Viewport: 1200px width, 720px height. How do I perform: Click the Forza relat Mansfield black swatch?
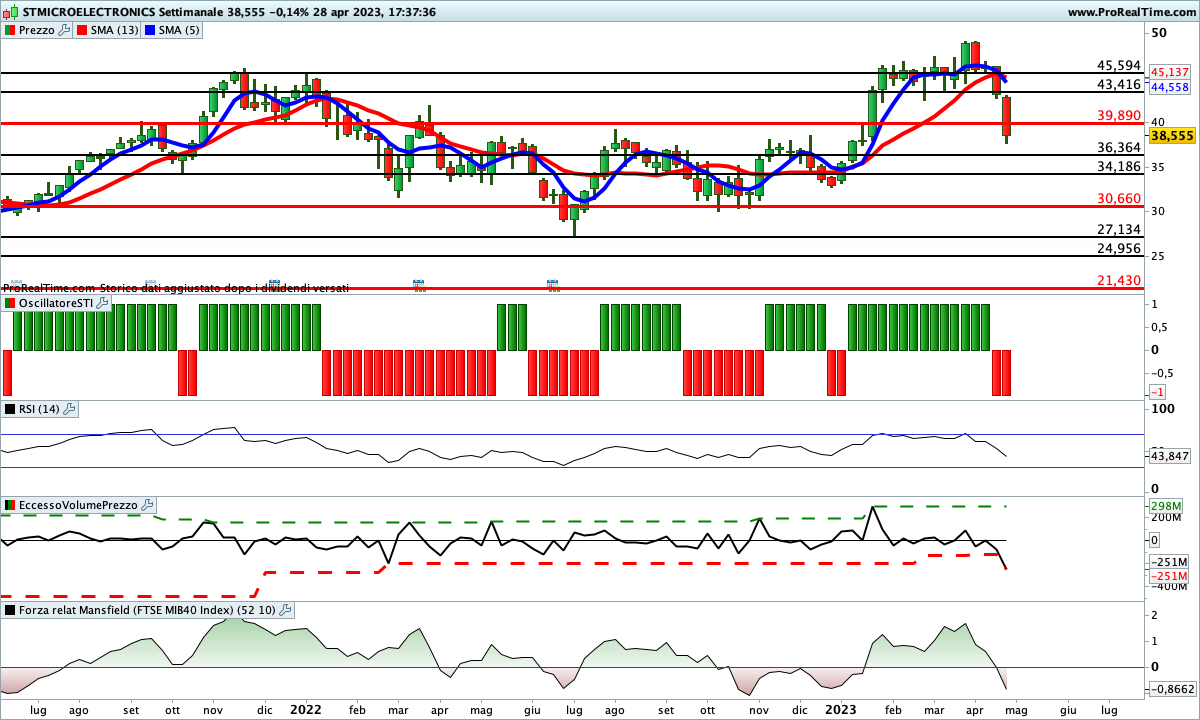[10, 610]
